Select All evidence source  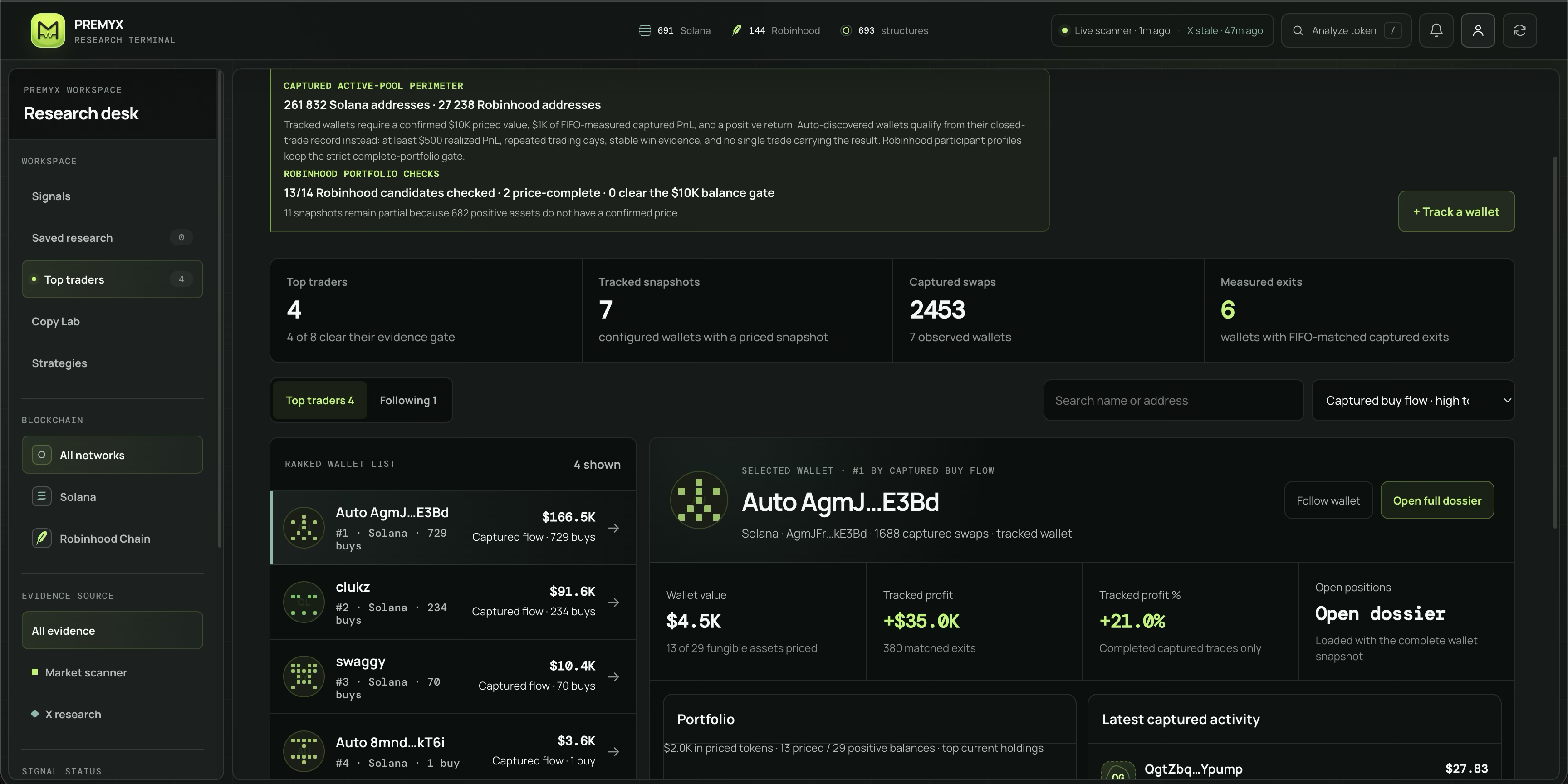click(113, 630)
